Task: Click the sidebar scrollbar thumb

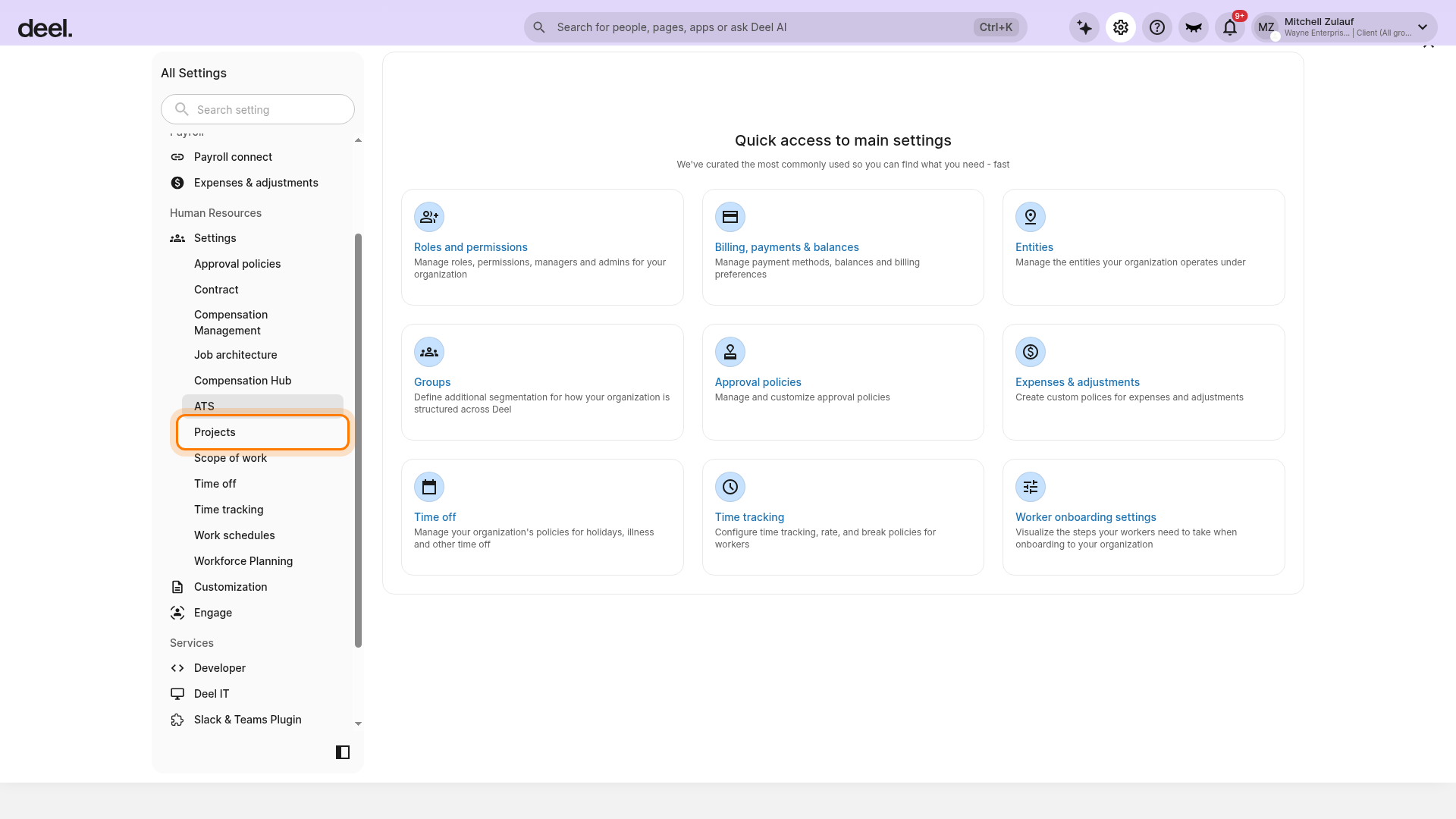Action: tap(358, 441)
